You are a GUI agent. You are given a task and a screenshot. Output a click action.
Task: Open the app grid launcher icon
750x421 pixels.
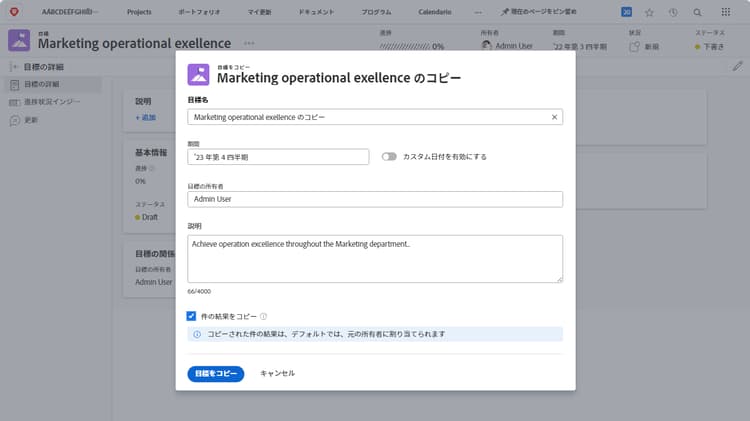726,12
